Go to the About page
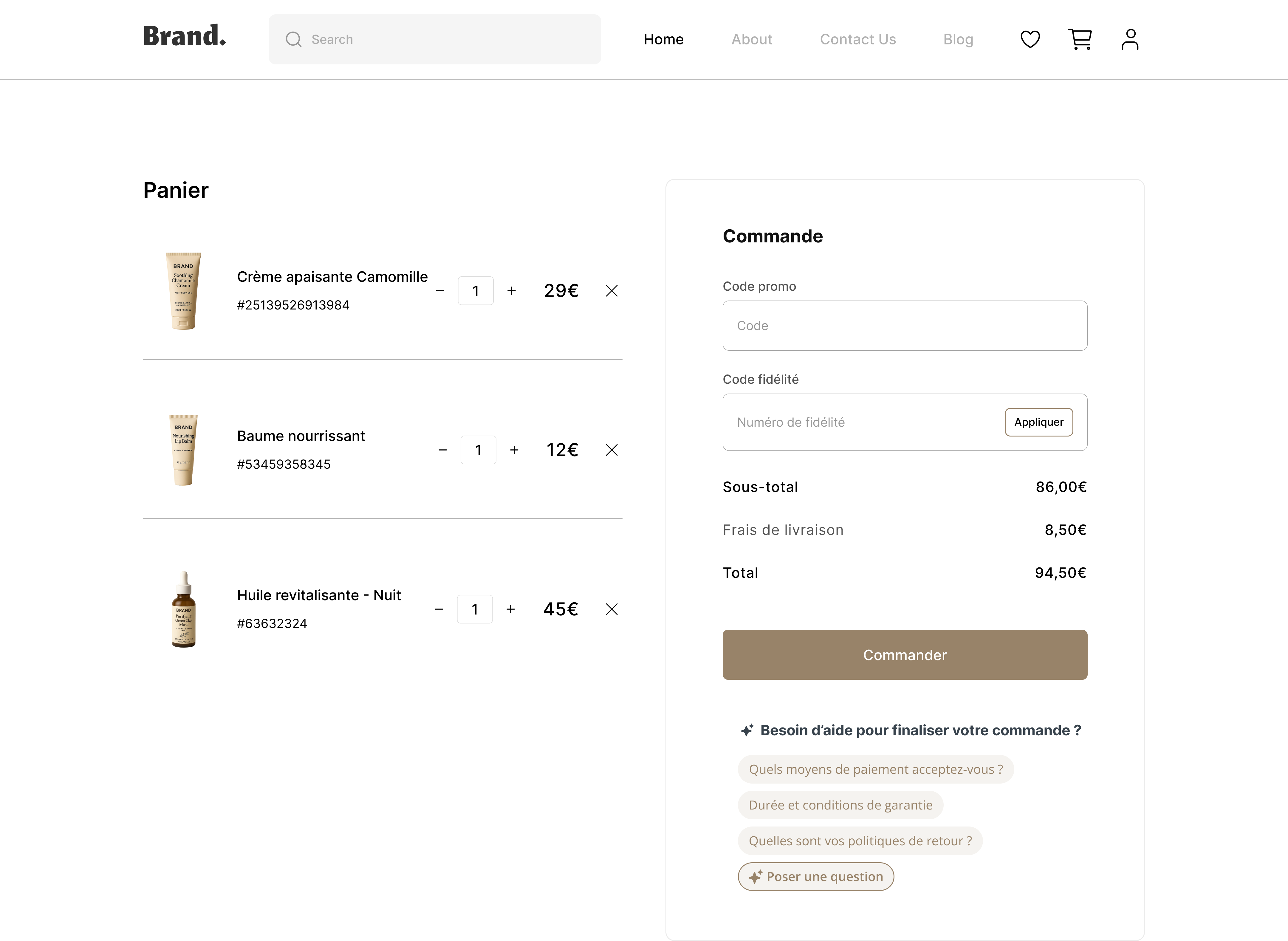1288x941 pixels. (751, 39)
